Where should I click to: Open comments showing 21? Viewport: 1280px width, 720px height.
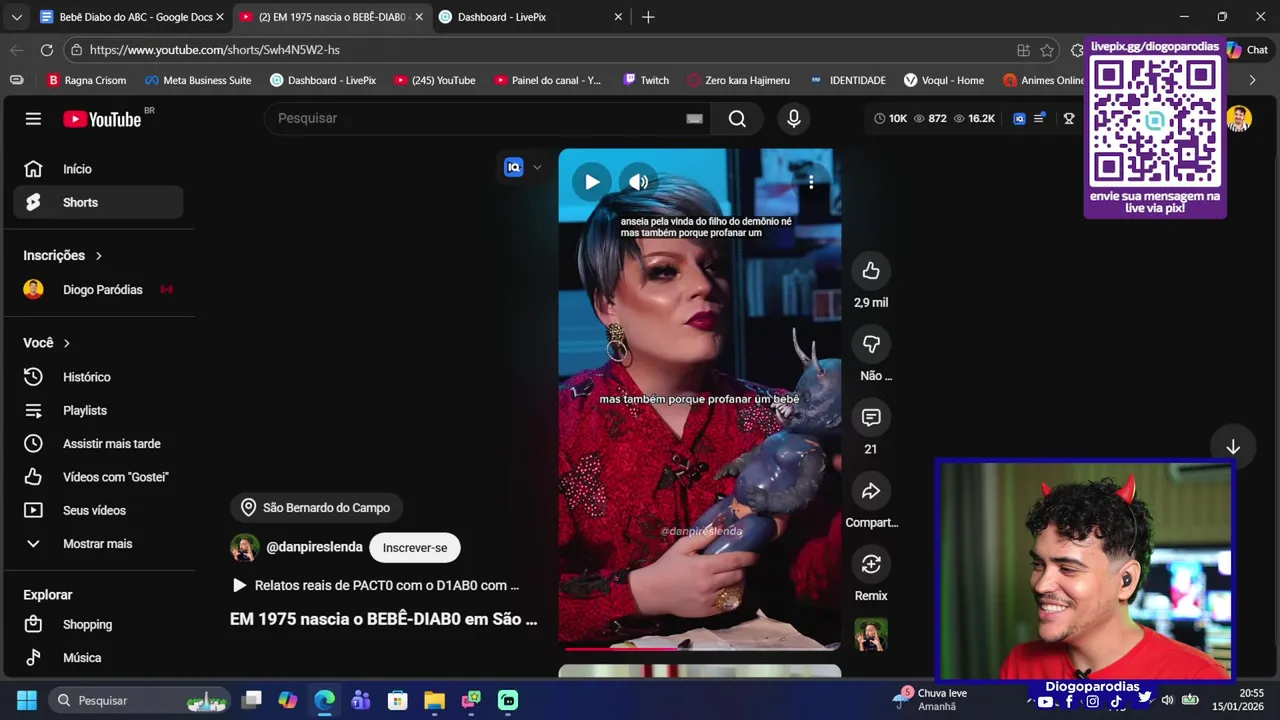point(871,417)
